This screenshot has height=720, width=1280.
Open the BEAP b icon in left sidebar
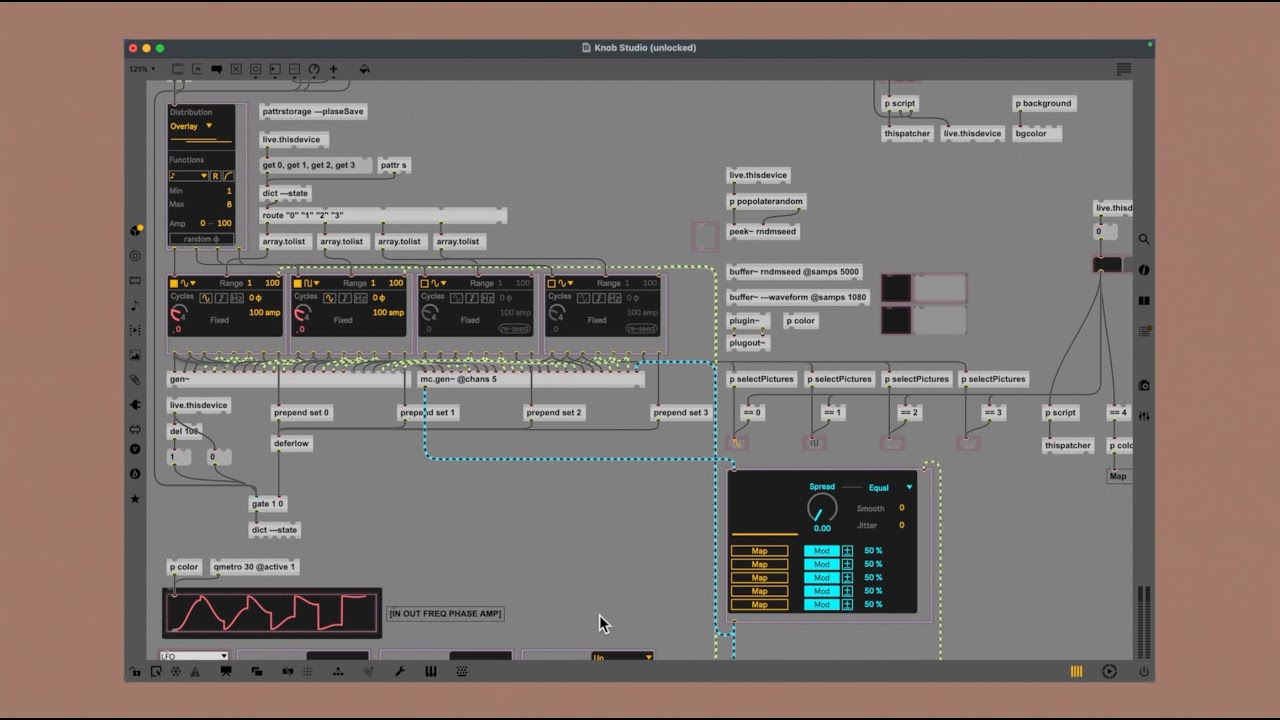coord(136,474)
